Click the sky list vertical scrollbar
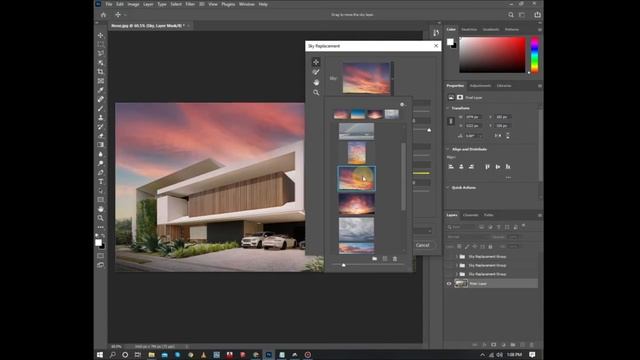The height and width of the screenshot is (360, 640). point(404,177)
